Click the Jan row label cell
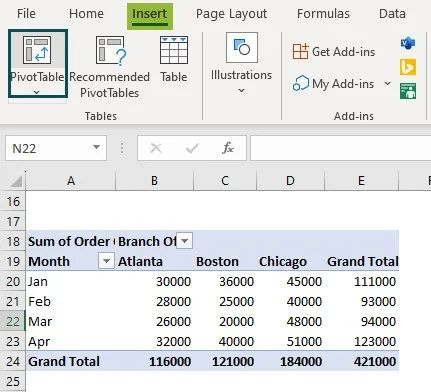The image size is (431, 392). click(x=71, y=281)
